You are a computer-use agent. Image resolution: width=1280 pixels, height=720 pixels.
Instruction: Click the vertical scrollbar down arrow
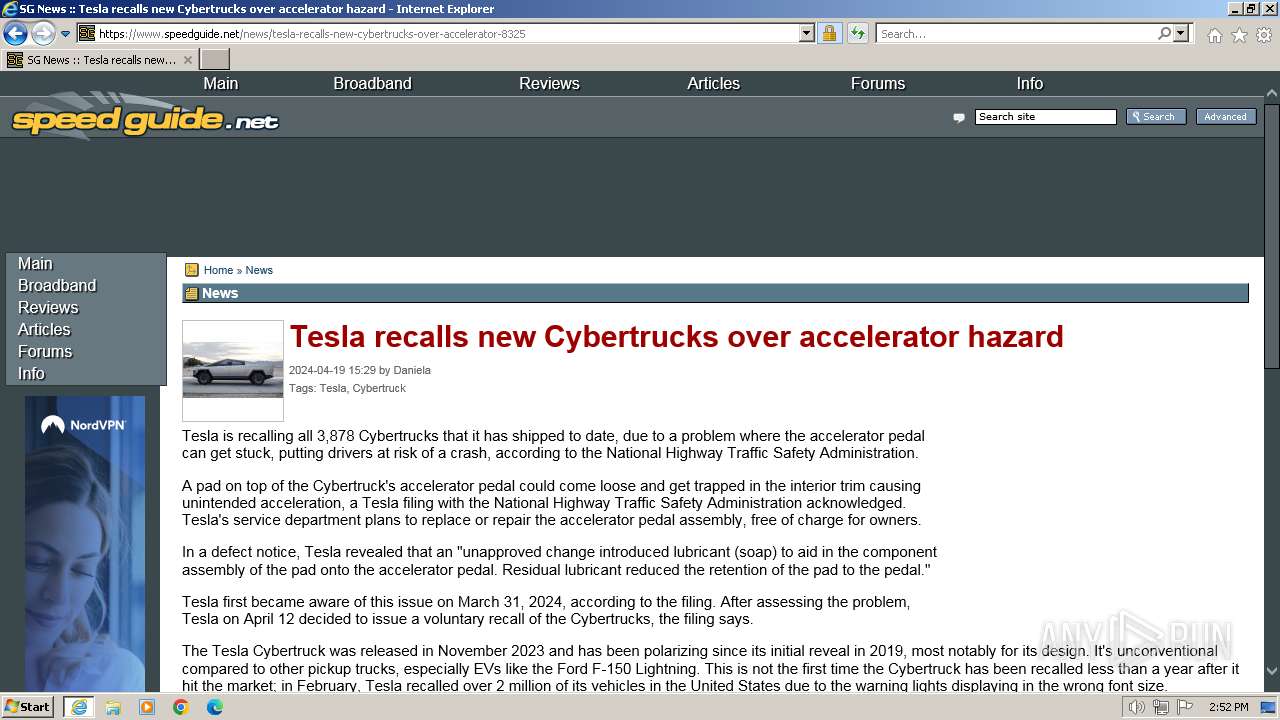[x=1272, y=671]
